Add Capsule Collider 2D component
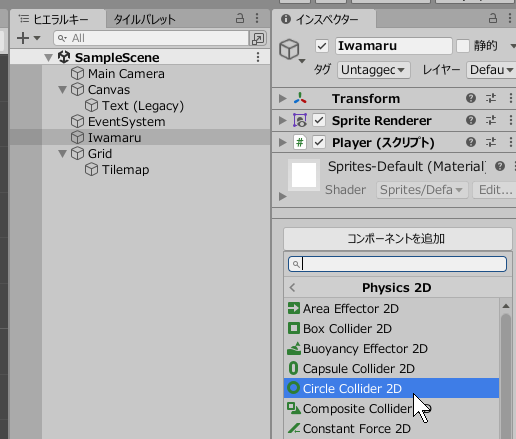The image size is (516, 439). click(391, 369)
